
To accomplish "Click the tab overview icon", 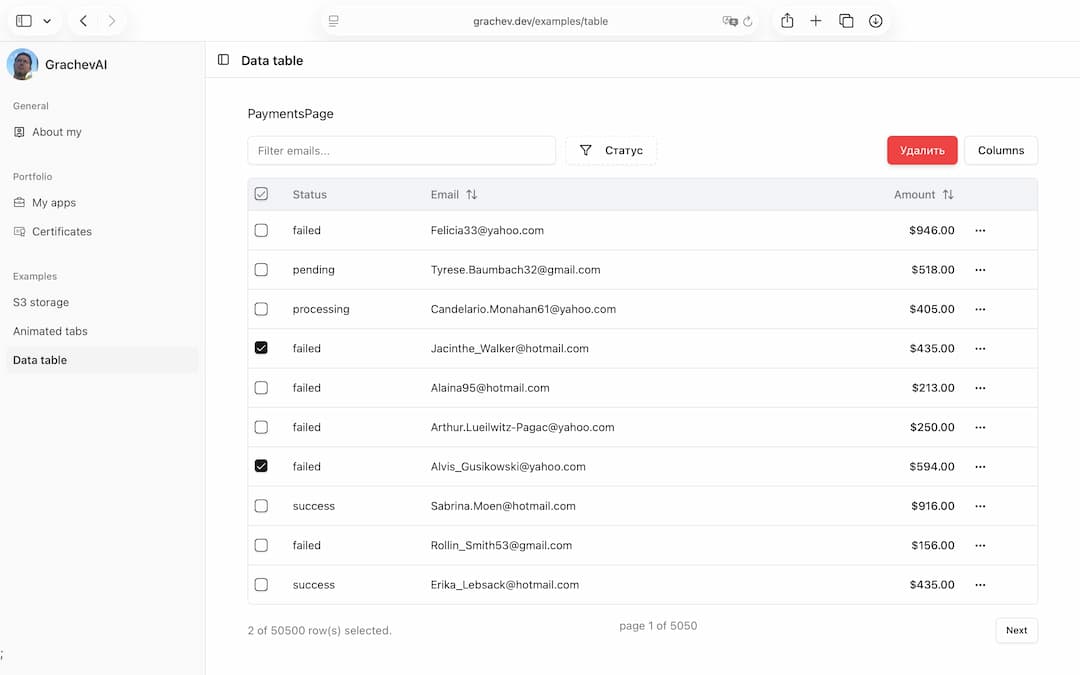I will pyautogui.click(x=846, y=21).
